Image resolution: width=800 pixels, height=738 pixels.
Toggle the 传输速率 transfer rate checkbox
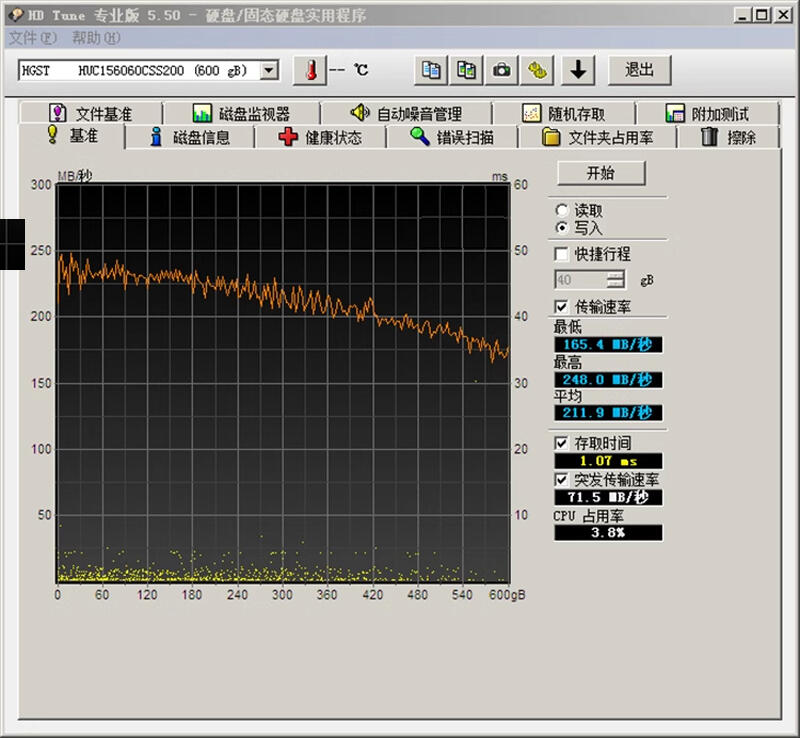(561, 306)
